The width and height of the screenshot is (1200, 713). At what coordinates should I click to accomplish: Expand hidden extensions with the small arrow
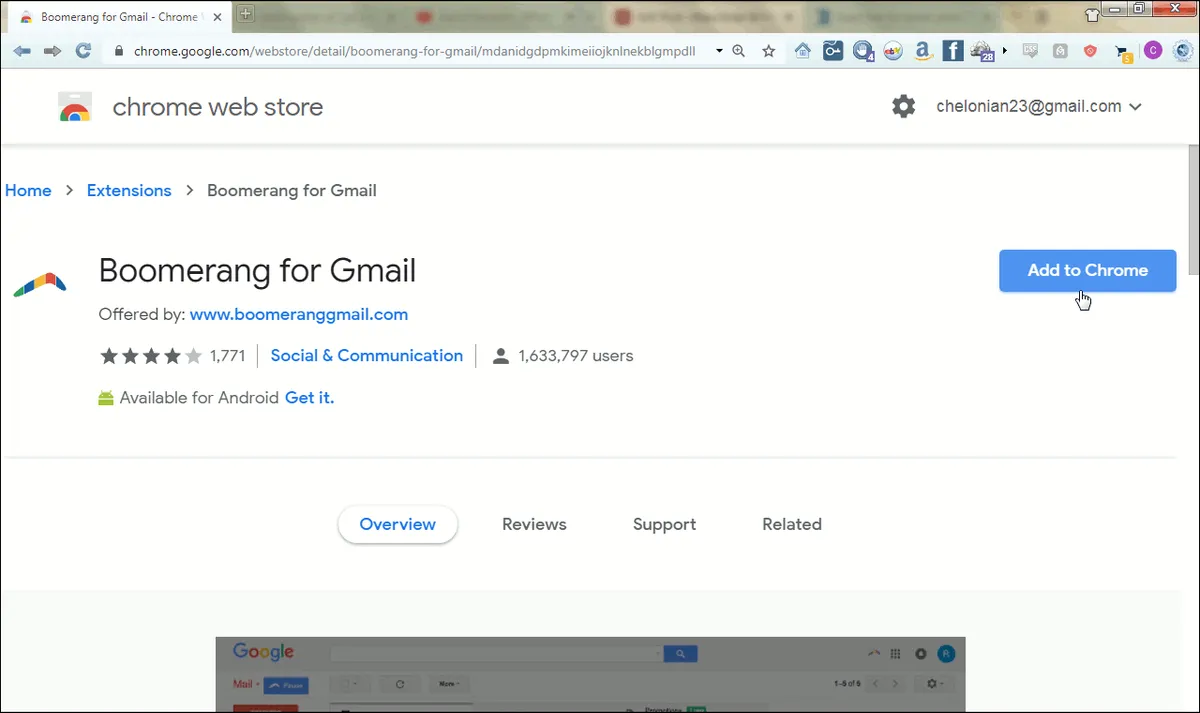pos(1005,51)
